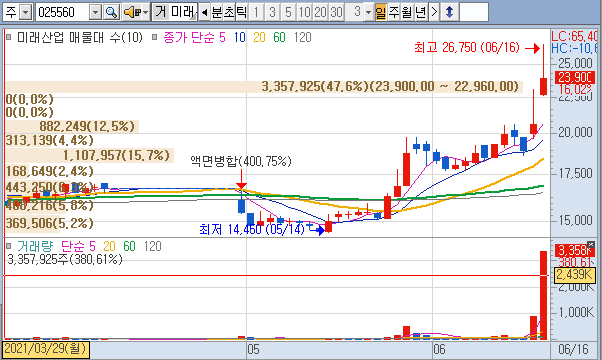
Task: Click the yellow 2,439K volume line tag
Action: [575, 275]
